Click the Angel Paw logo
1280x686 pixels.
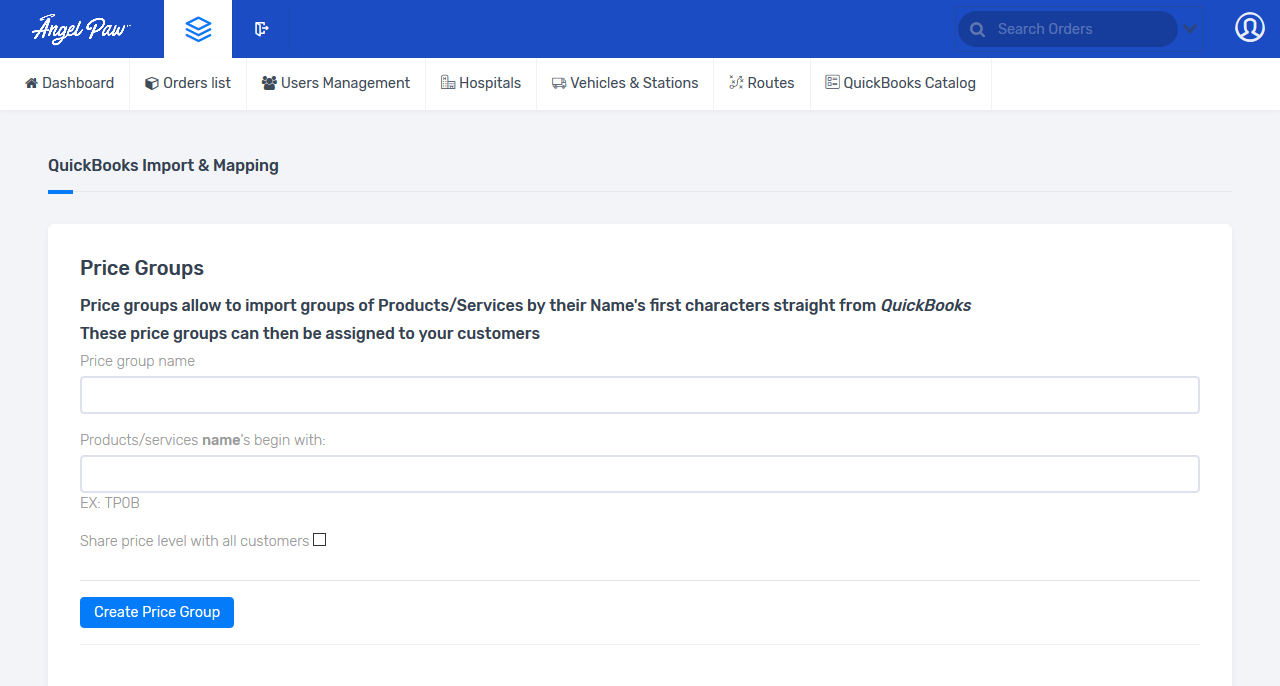click(x=81, y=29)
